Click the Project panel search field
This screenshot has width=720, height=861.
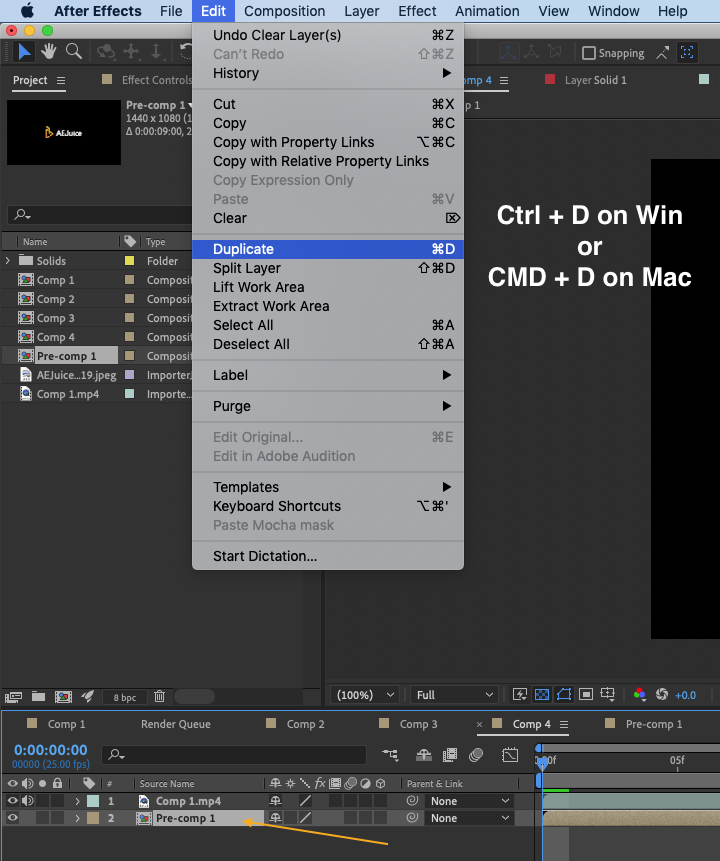tap(100, 215)
